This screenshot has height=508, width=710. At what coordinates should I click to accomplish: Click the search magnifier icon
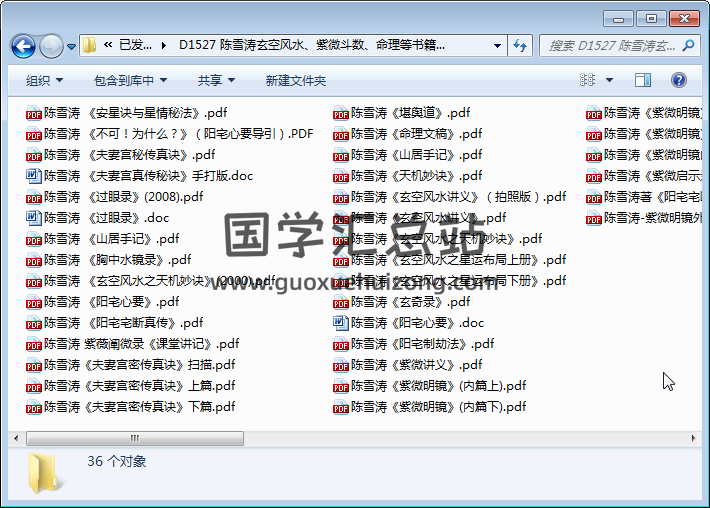tap(689, 45)
